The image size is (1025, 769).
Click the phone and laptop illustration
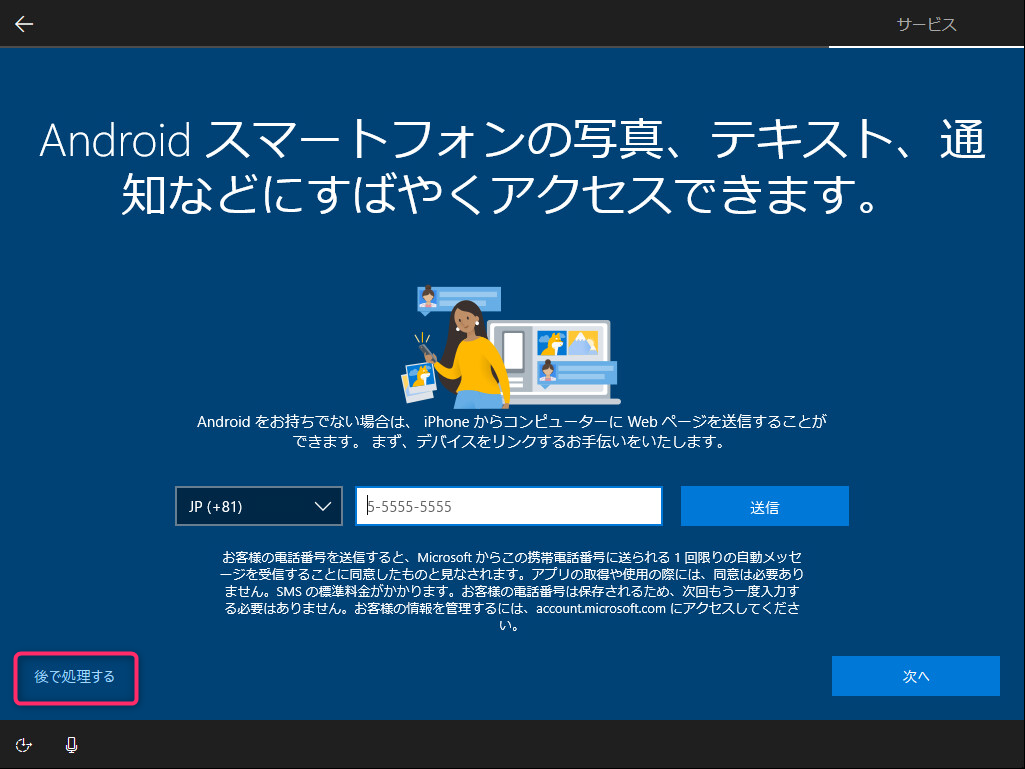510,347
